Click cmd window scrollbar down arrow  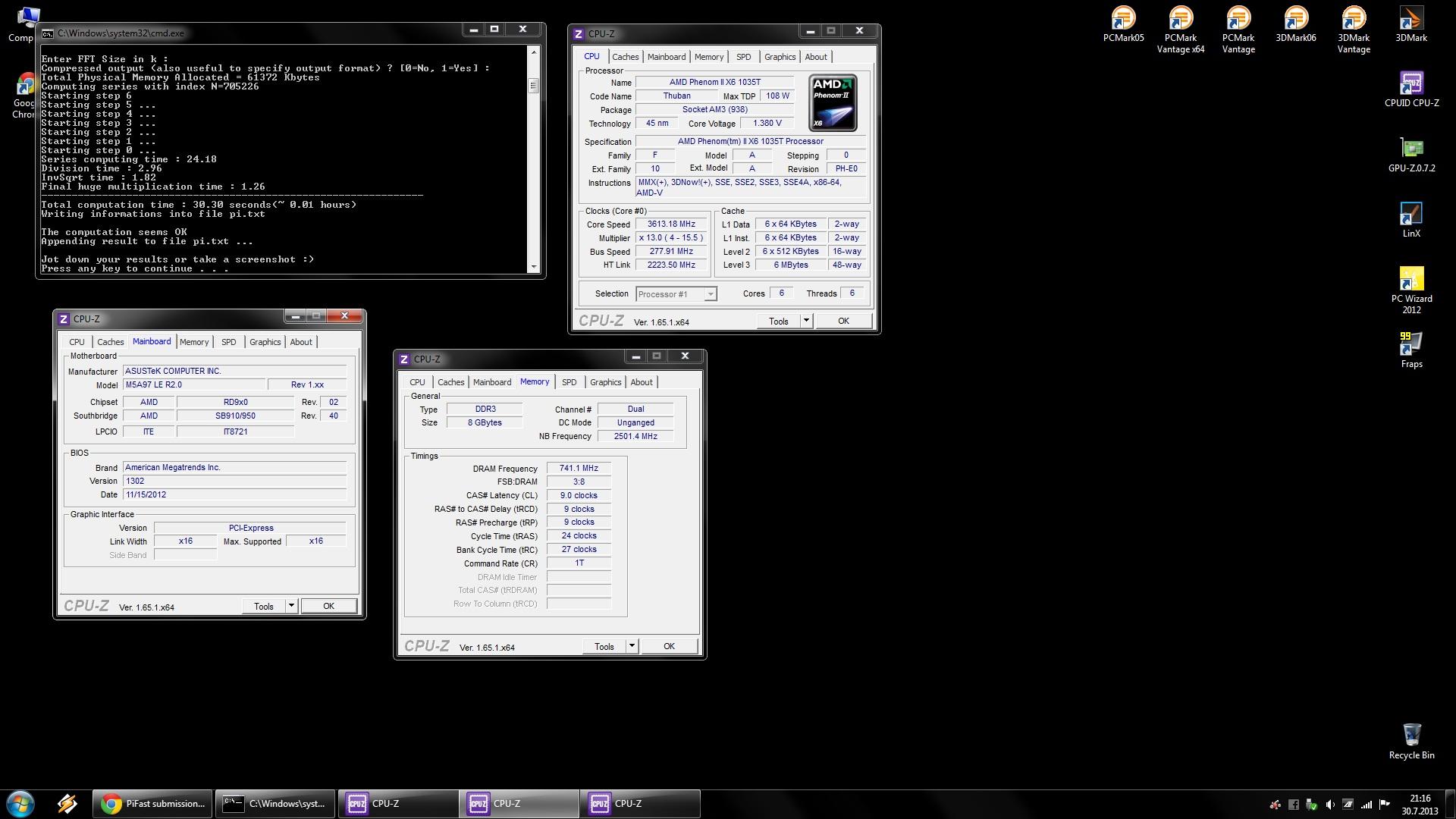(534, 266)
